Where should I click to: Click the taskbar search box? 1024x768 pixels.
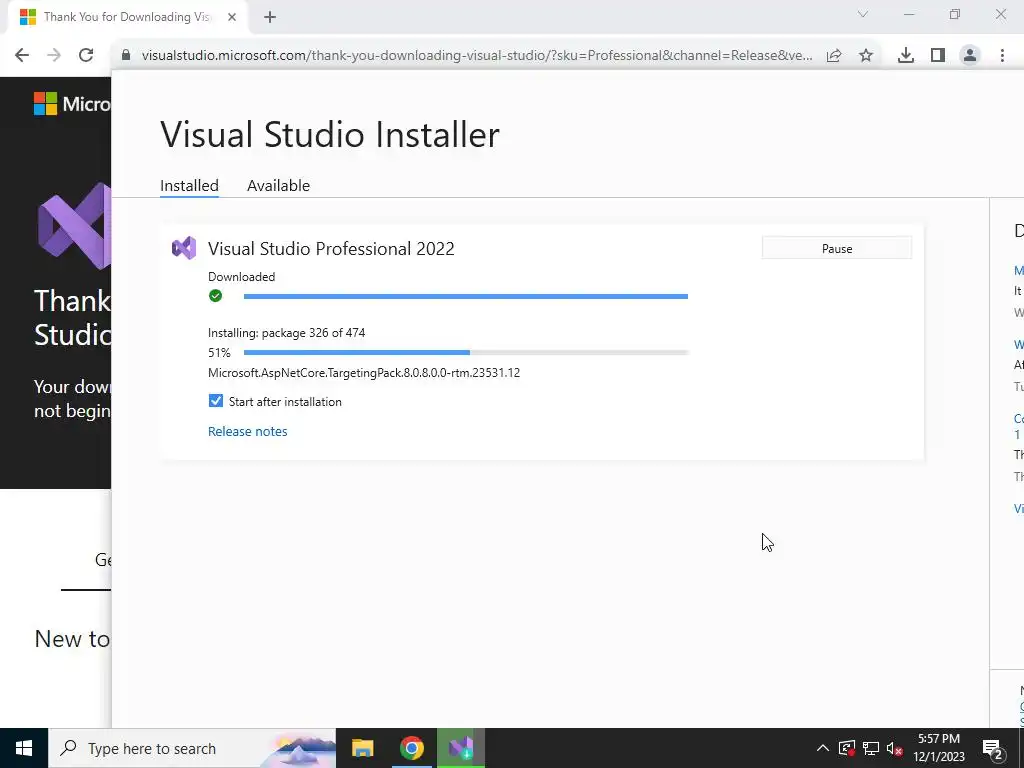[x=191, y=748]
